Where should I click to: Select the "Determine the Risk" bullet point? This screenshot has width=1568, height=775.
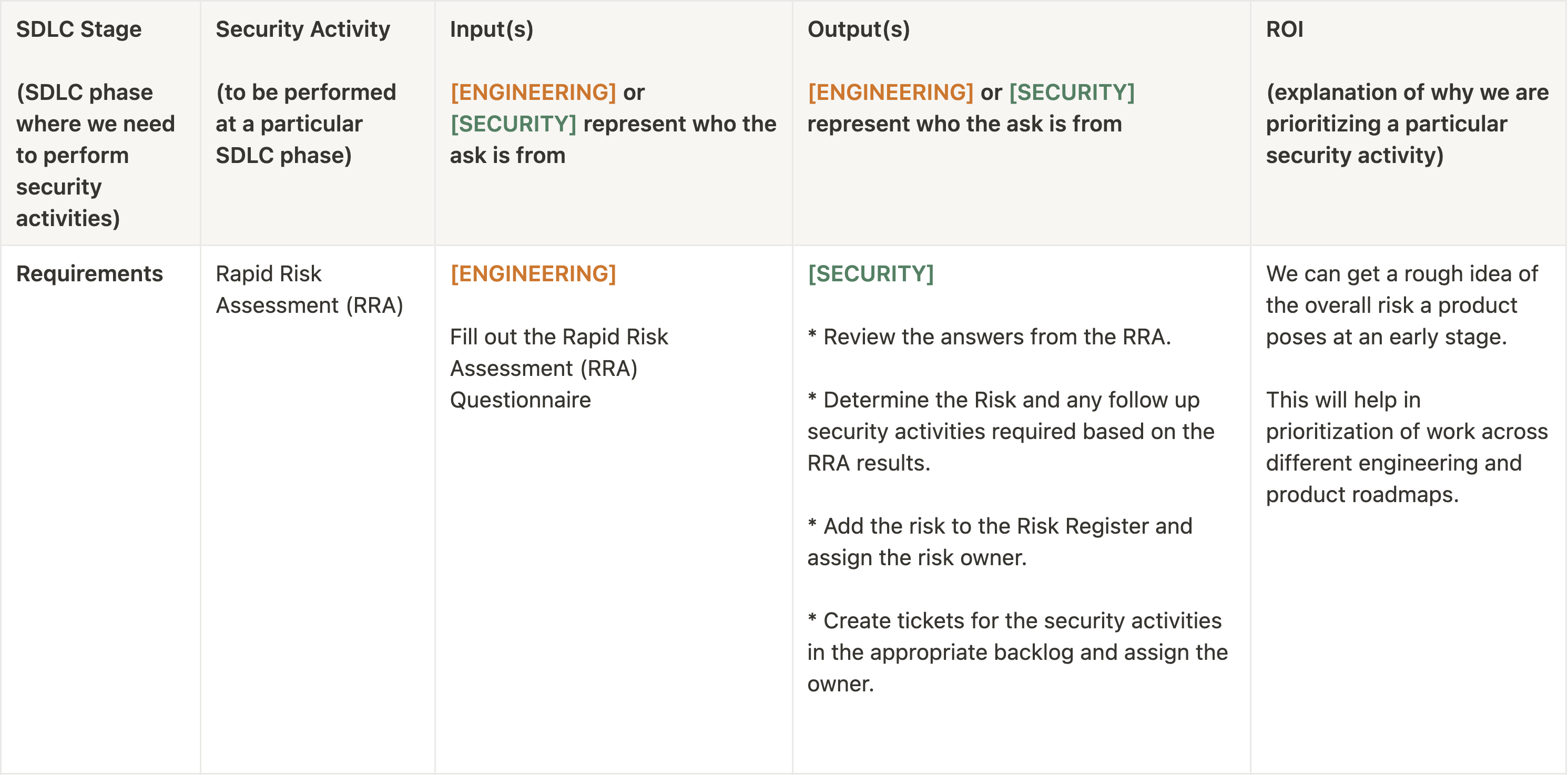(1011, 432)
